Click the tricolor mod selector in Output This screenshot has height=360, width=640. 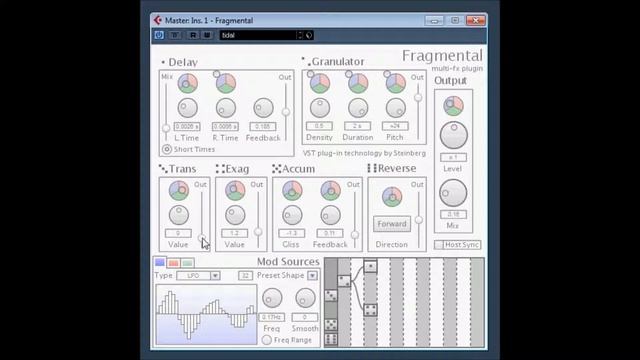coord(453,106)
